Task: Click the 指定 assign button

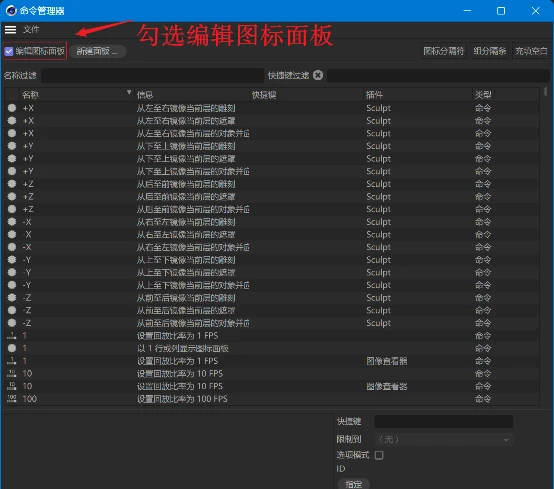Action: [x=353, y=484]
